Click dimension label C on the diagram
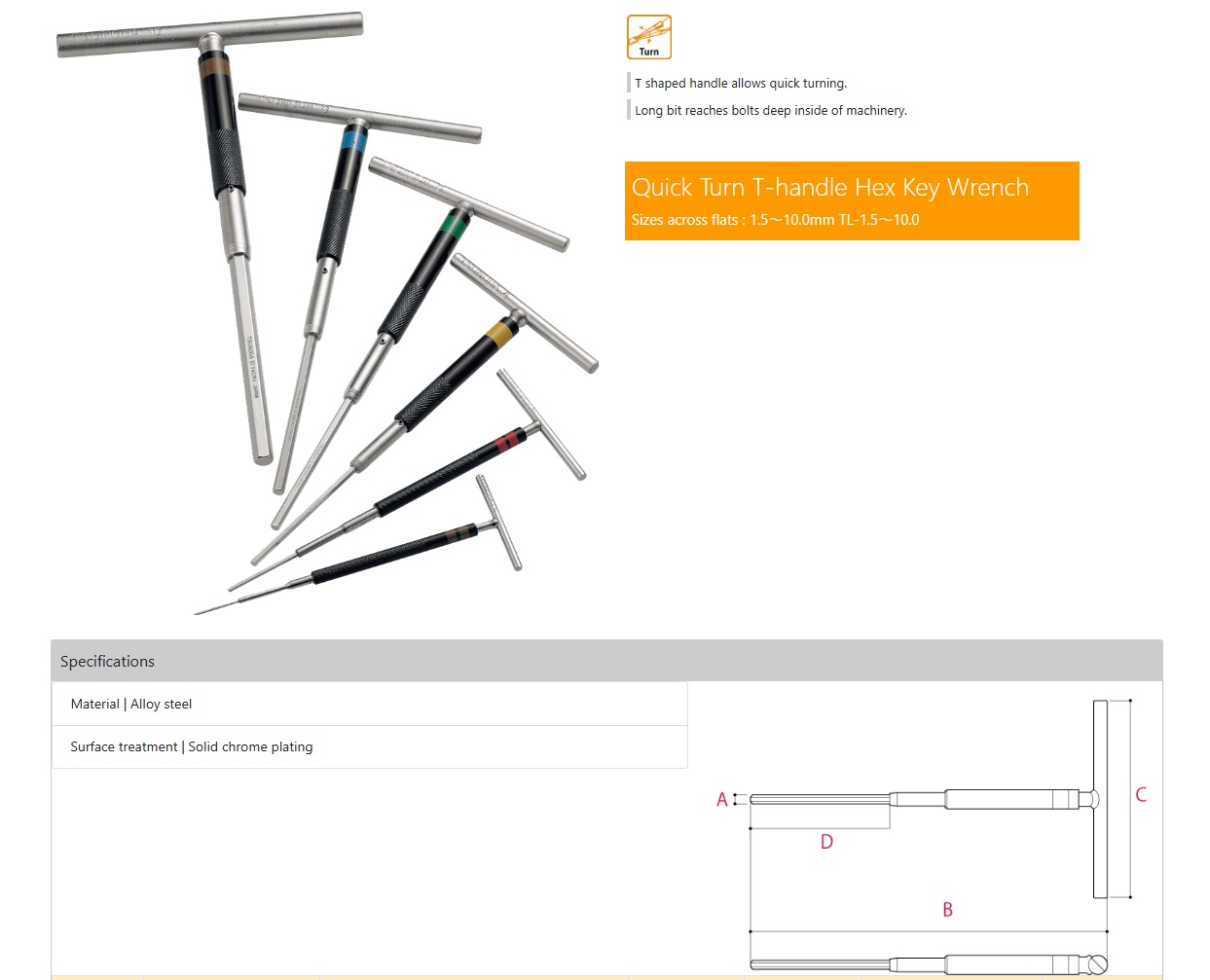The width and height of the screenshot is (1210, 980). [1141, 795]
